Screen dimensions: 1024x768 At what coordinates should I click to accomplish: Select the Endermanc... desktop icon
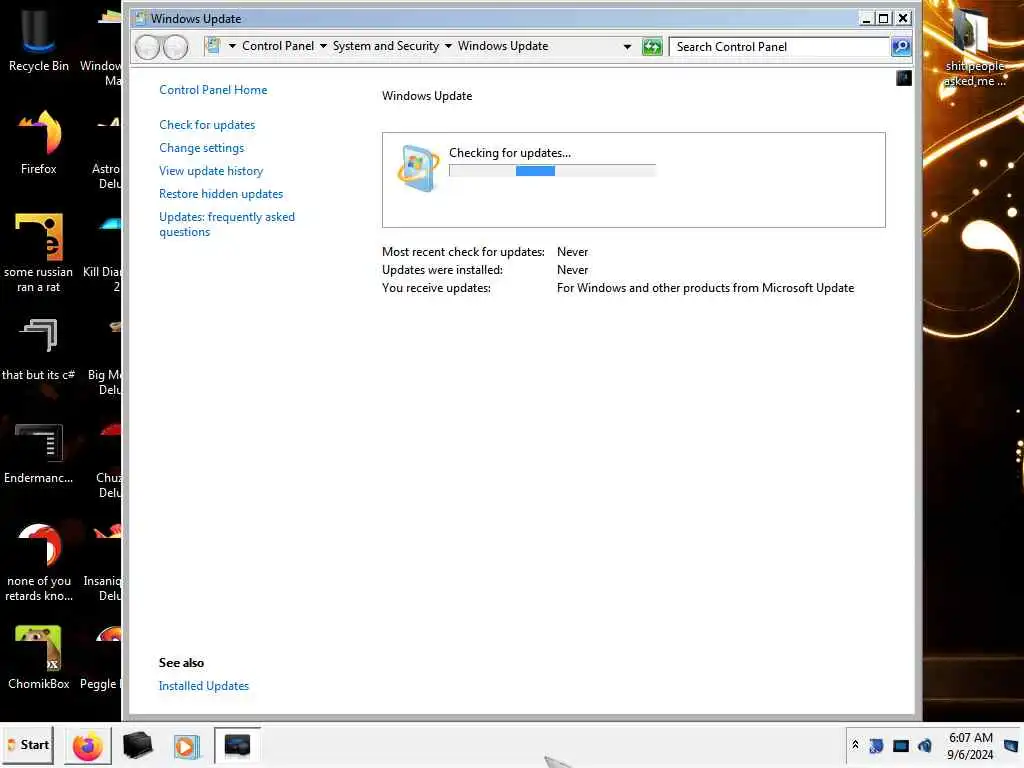tap(38, 453)
